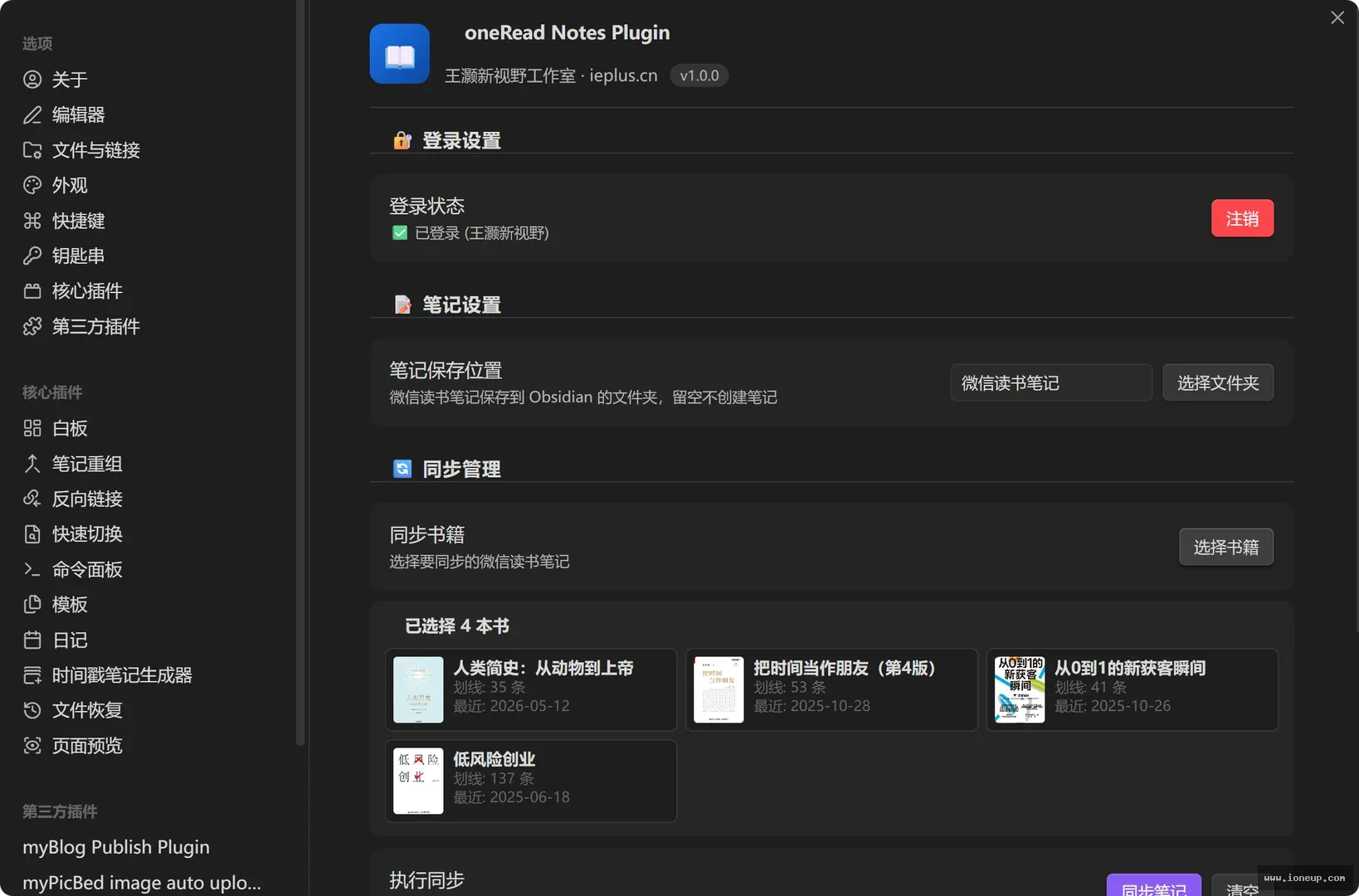This screenshot has width=1359, height=896.
Task: Click the text 划线: 137 条
Action: 494,778
